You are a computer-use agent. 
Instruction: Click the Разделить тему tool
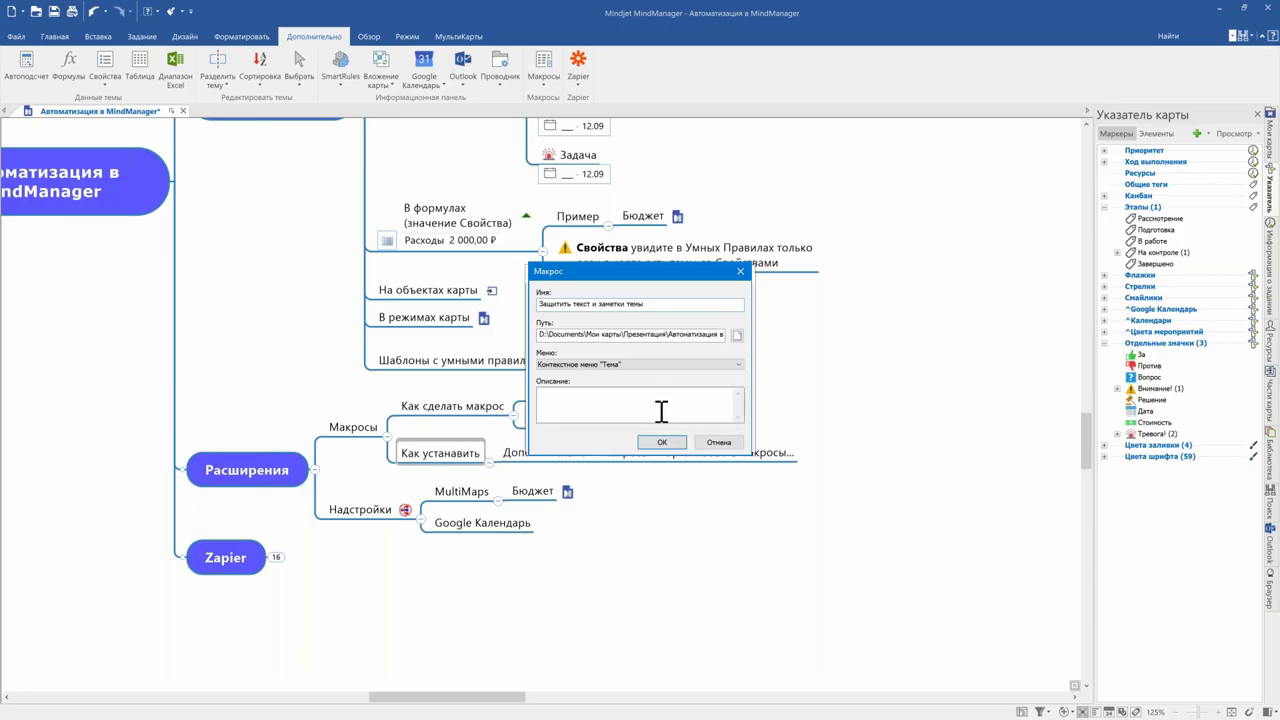point(217,69)
